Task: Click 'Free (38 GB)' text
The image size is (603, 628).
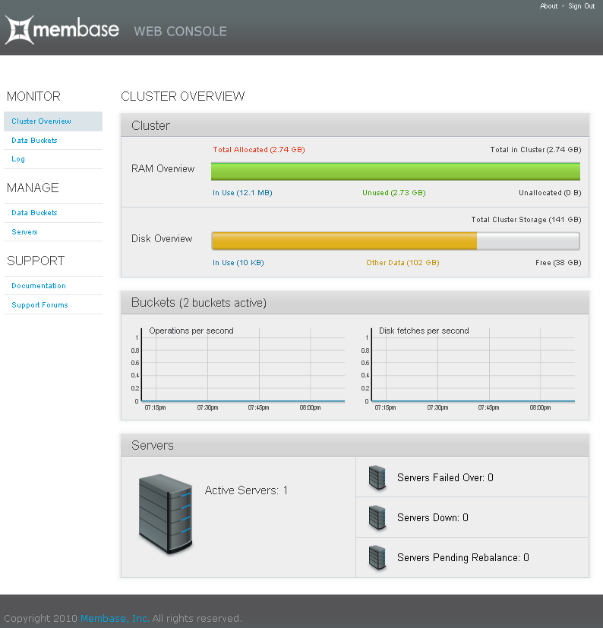Action: point(558,263)
